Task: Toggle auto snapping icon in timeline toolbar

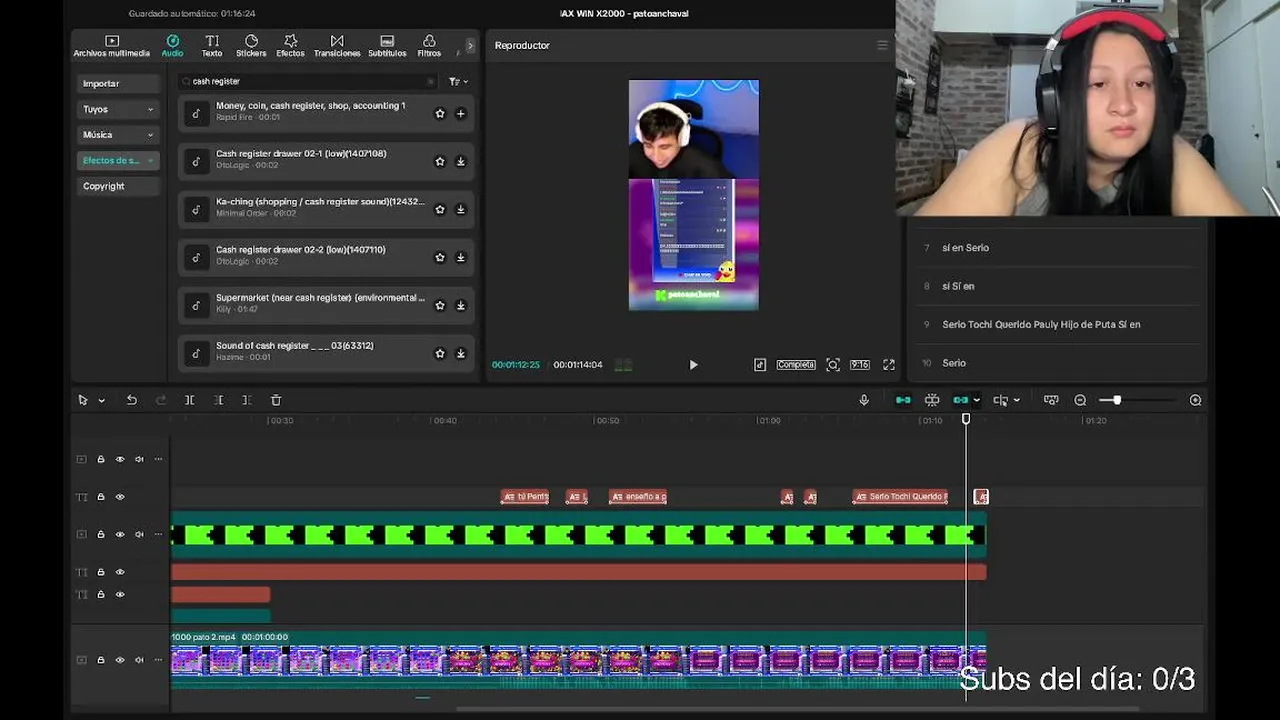Action: pos(931,400)
